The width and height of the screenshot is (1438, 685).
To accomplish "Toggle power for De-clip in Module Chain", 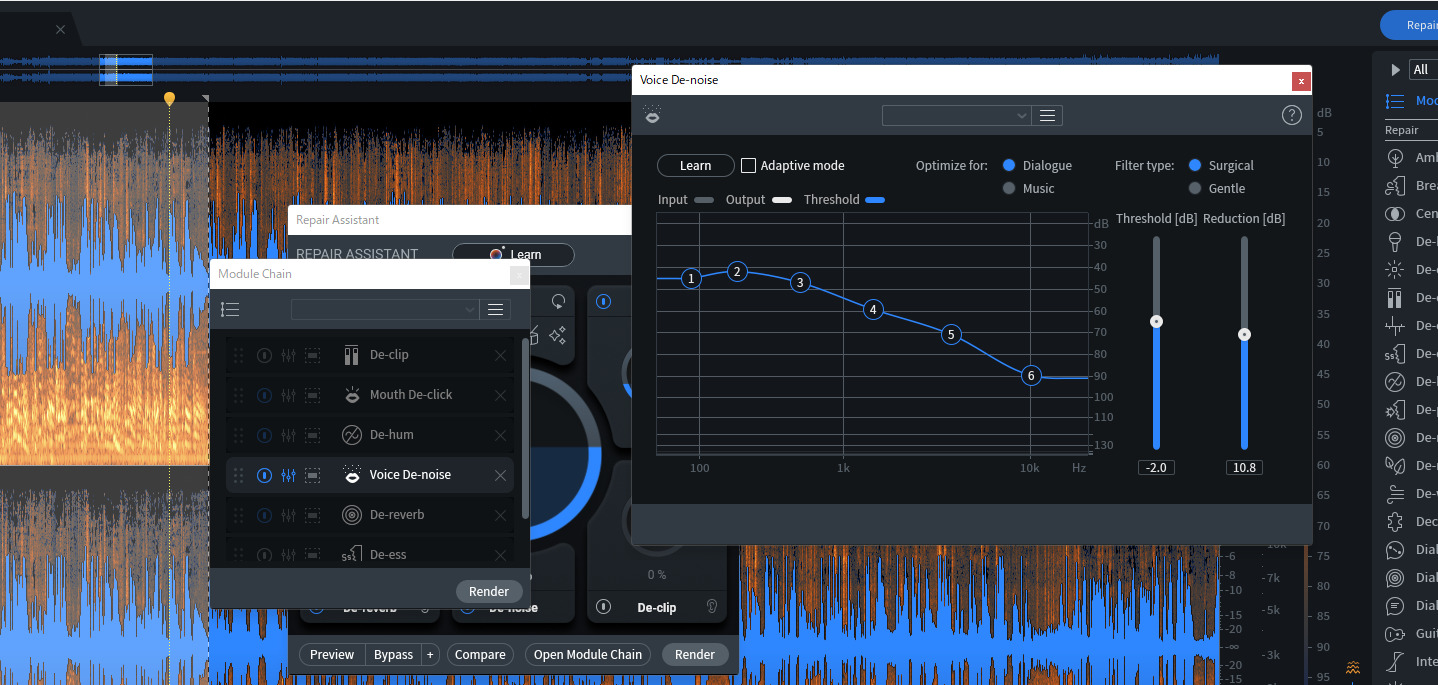I will coord(264,355).
